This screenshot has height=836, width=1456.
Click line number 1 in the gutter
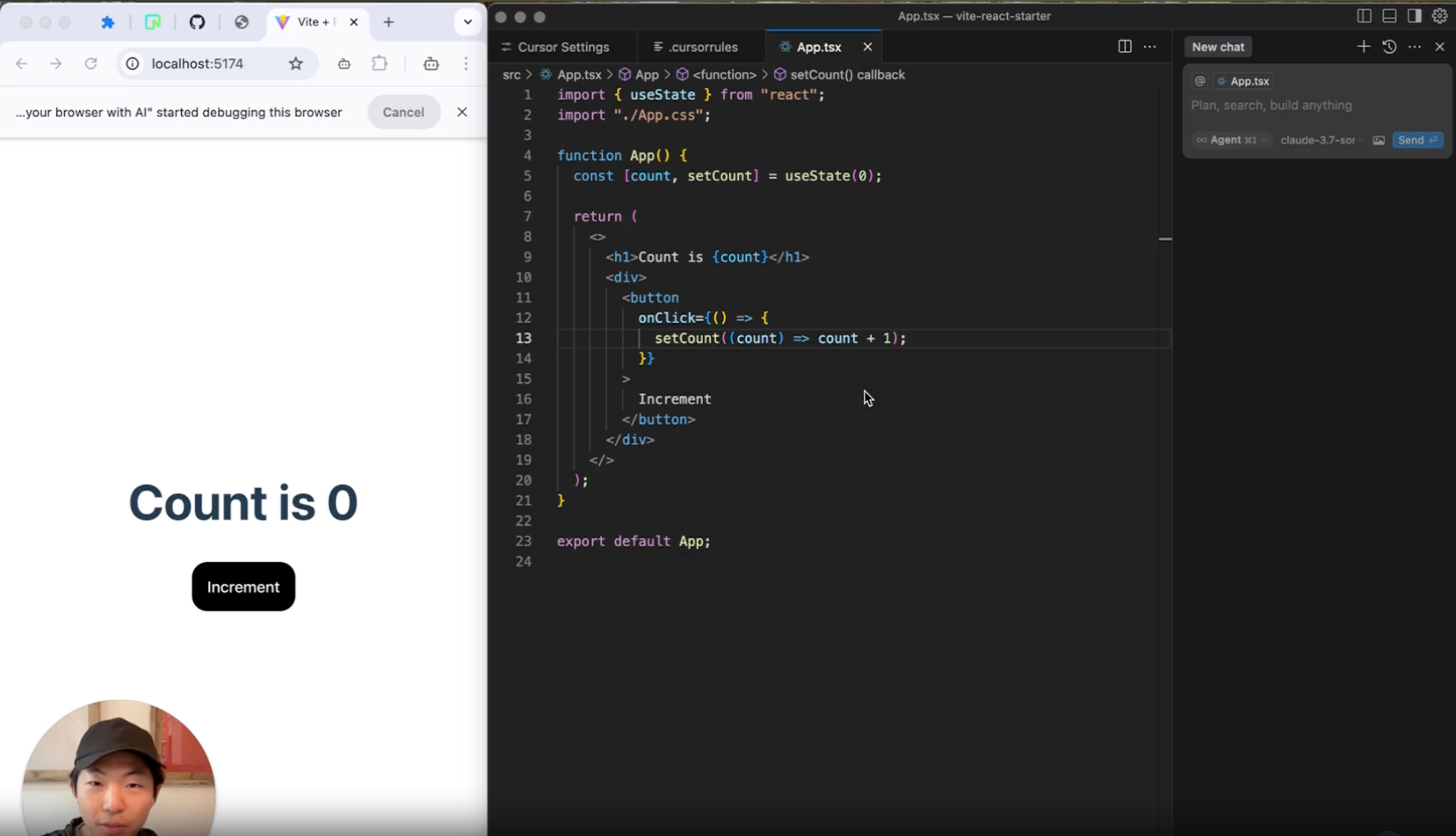pyautogui.click(x=527, y=95)
